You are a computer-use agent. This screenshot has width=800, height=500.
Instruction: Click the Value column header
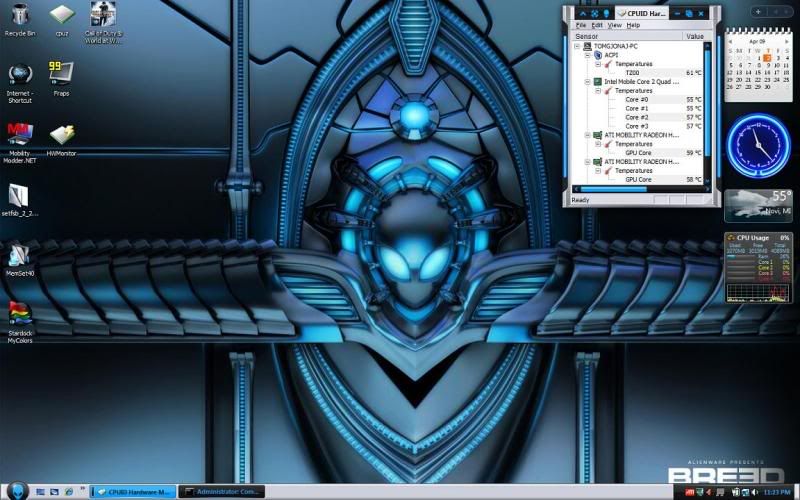(x=697, y=36)
